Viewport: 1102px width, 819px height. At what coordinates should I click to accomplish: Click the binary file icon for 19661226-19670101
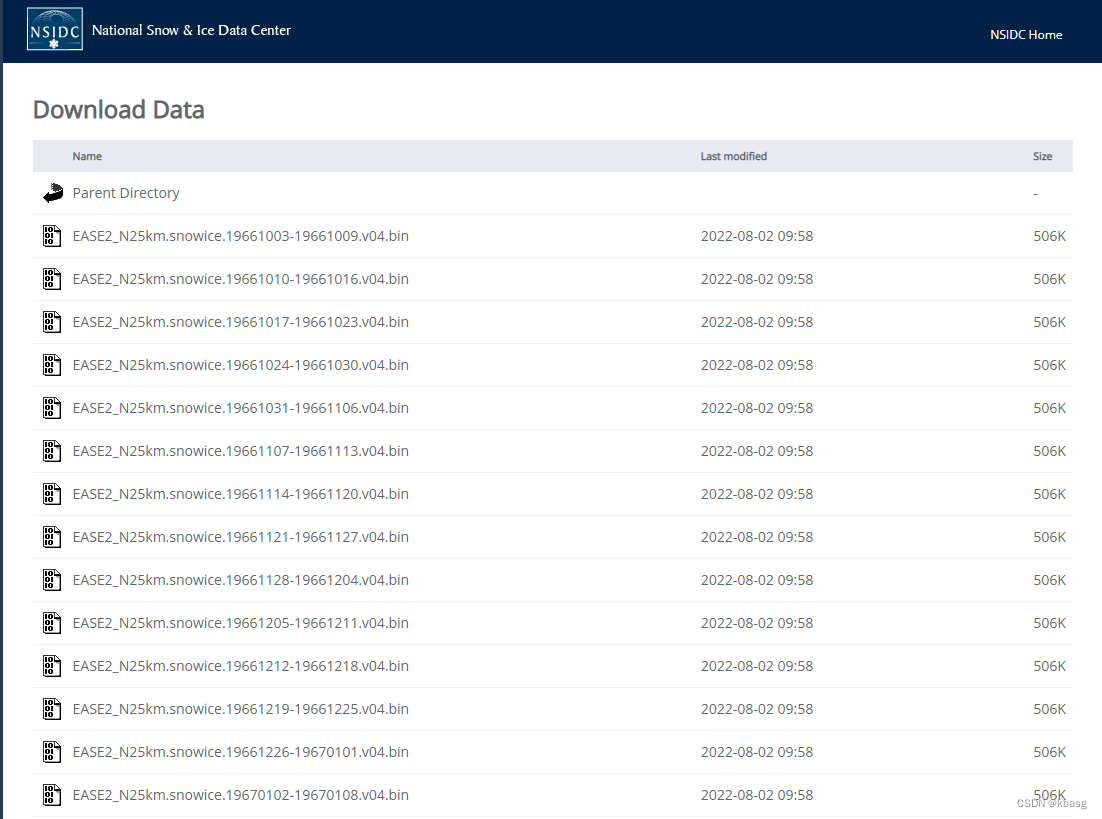tap(52, 752)
